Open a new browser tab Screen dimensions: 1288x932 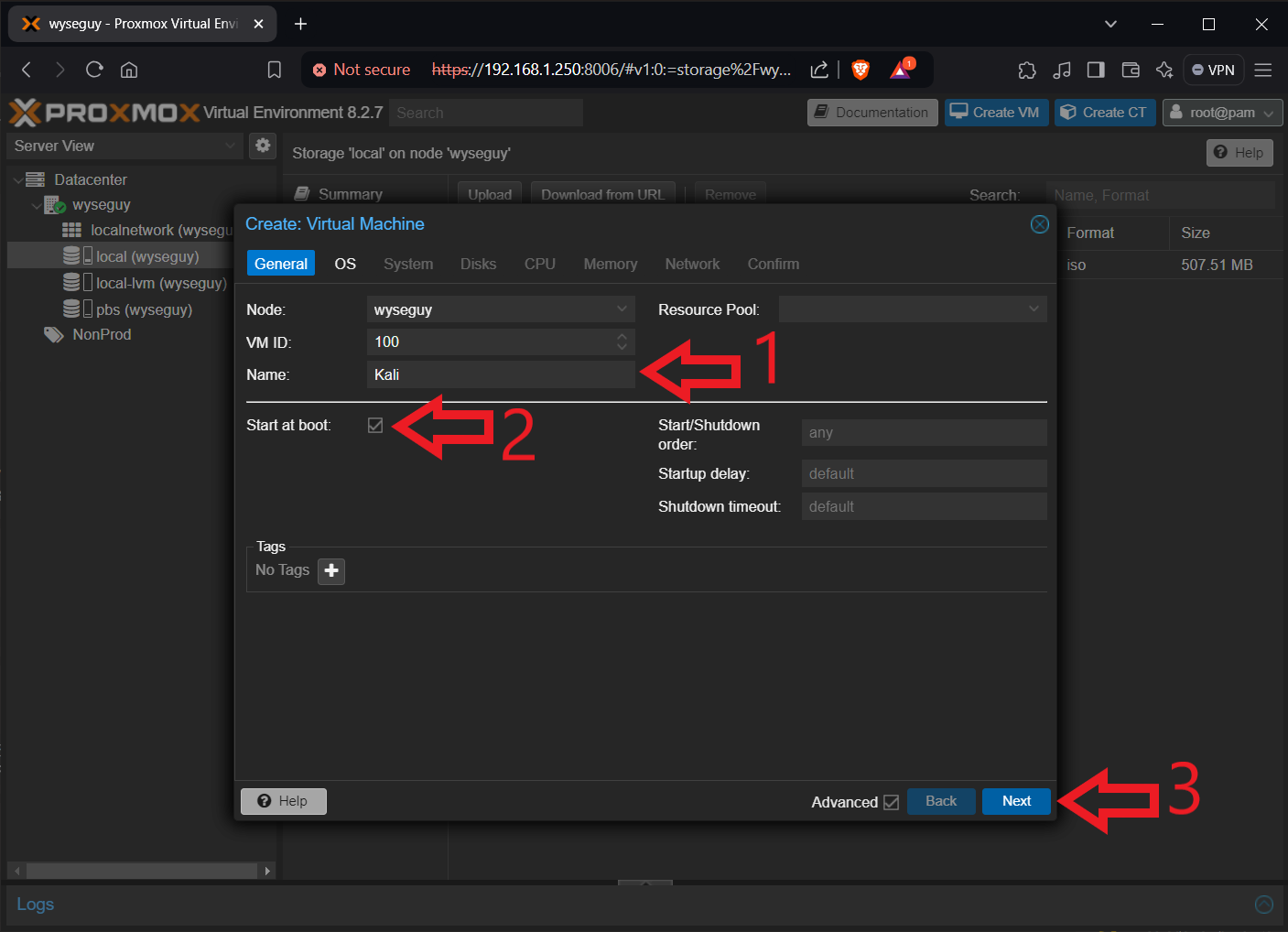300,24
